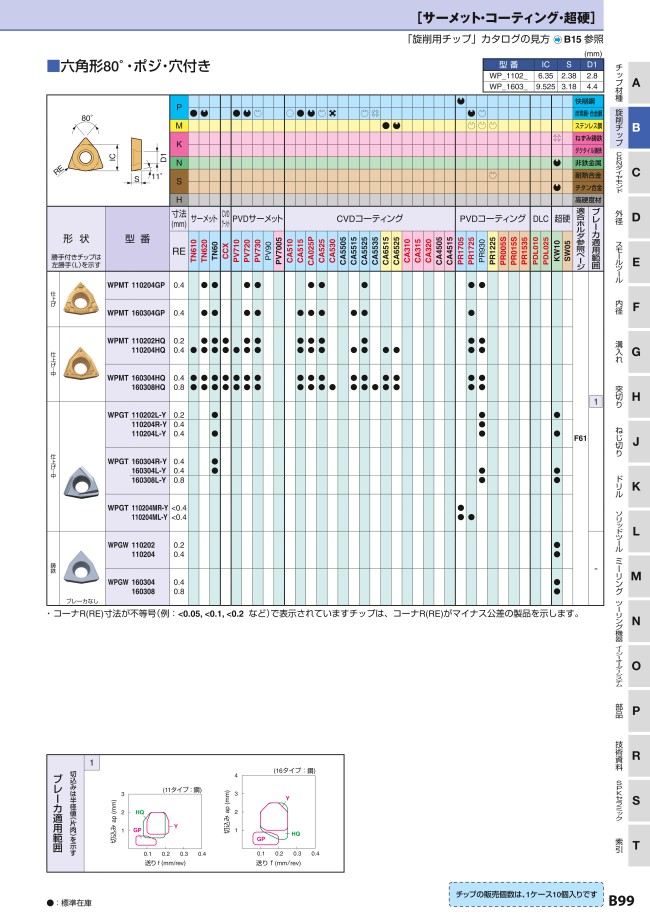Click the standard stock dot legend
The width and height of the screenshot is (650, 919).
coord(50,901)
